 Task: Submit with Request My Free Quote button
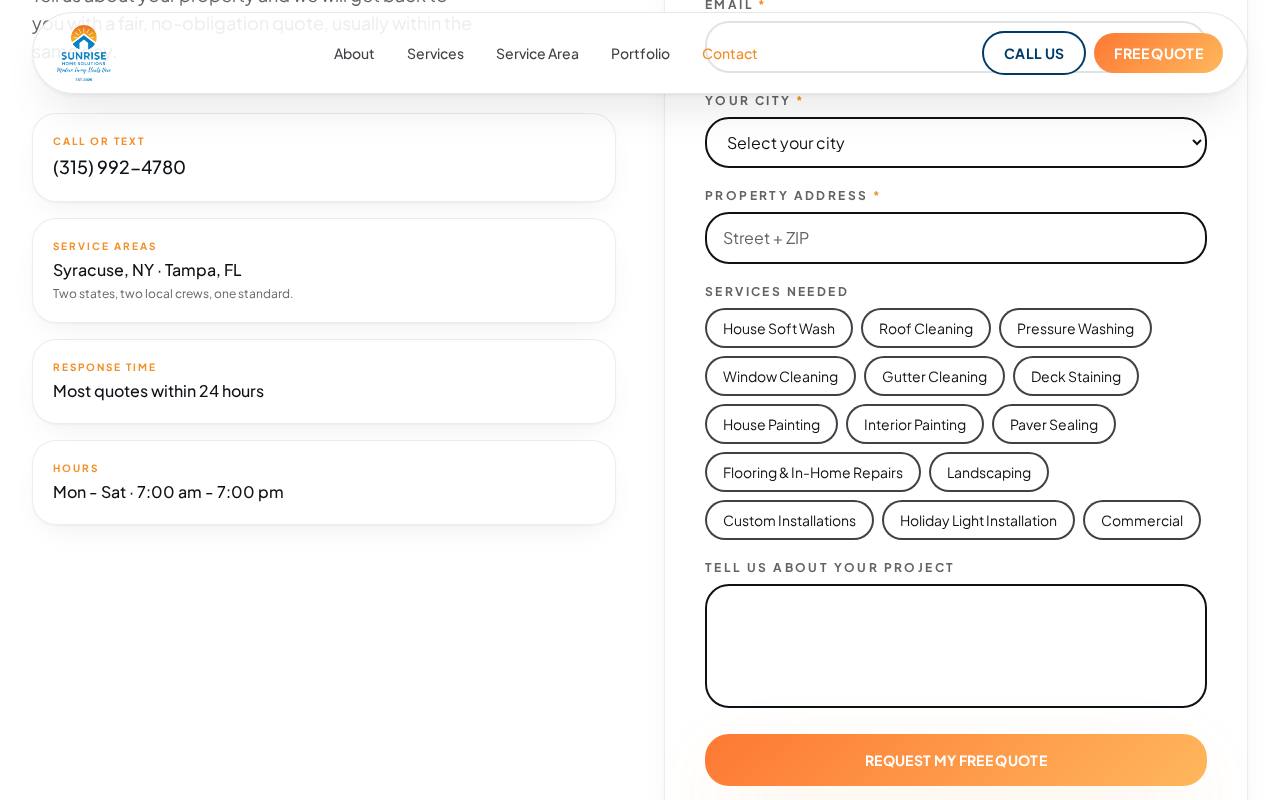pyautogui.click(x=956, y=760)
